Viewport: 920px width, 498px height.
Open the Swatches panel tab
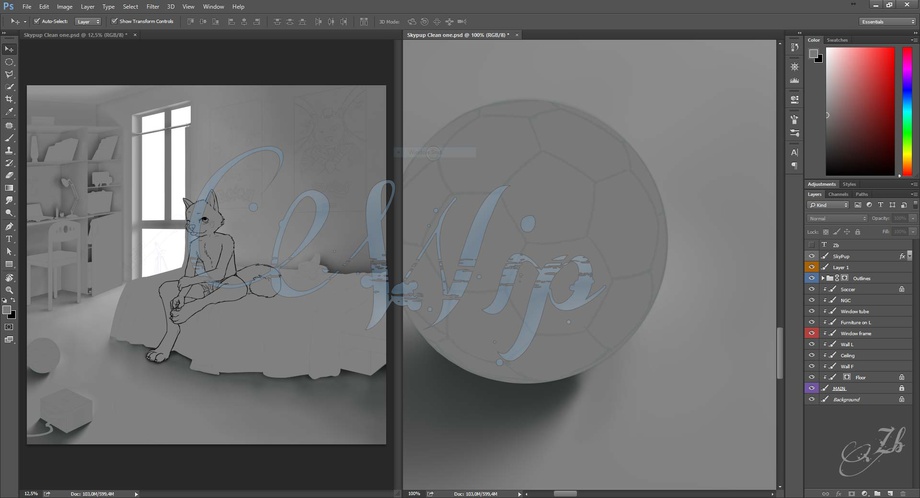tap(837, 40)
